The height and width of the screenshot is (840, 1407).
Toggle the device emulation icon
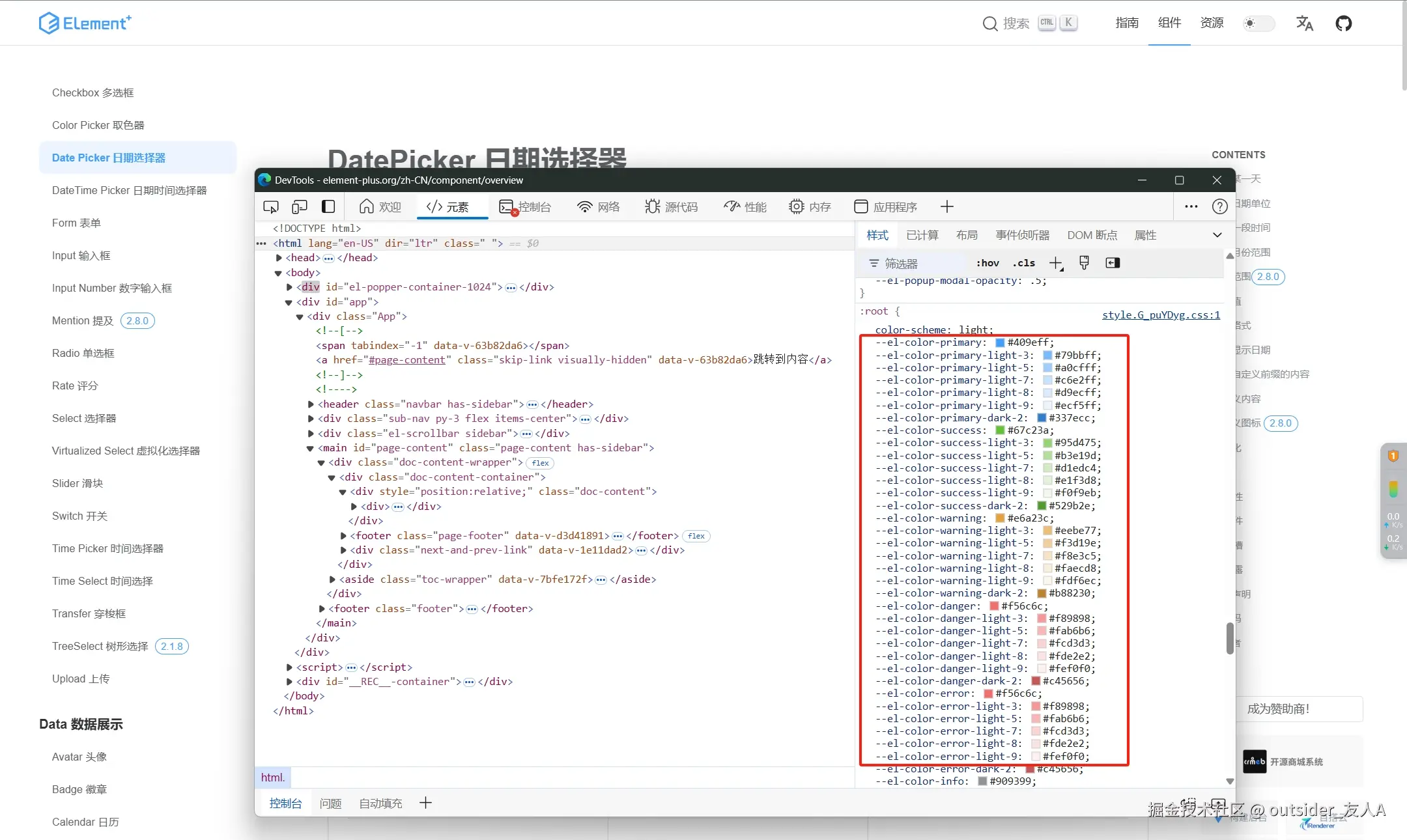pyautogui.click(x=300, y=207)
